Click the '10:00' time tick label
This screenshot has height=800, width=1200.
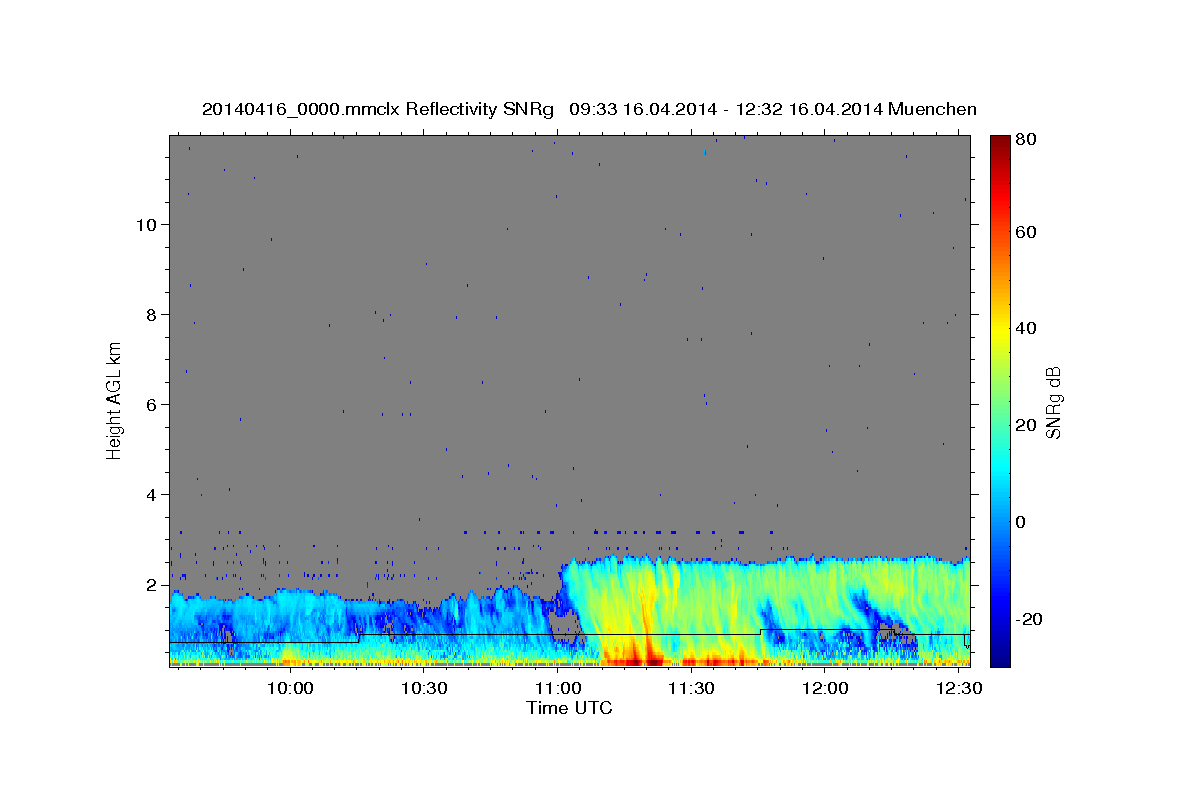click(x=291, y=688)
